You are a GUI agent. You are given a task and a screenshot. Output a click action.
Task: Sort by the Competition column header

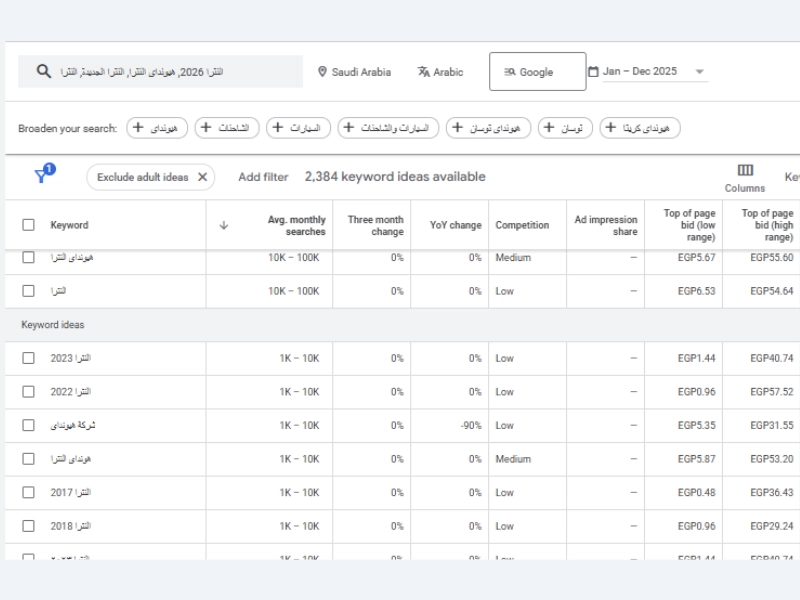tap(522, 225)
